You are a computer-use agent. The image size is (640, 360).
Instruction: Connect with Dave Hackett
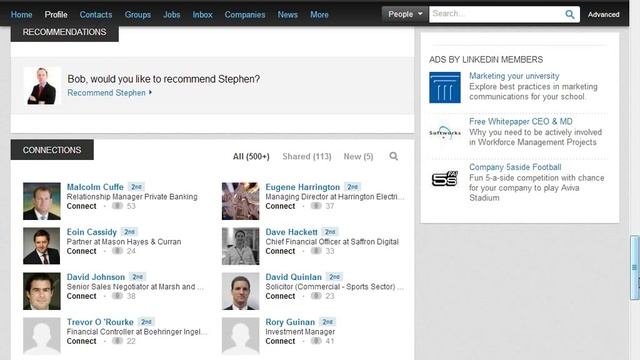(x=280, y=251)
